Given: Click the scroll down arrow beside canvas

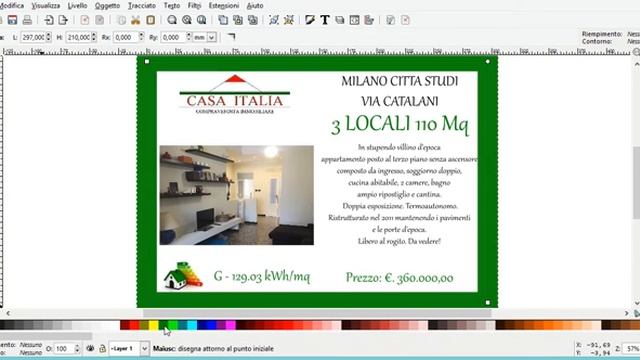Looking at the screenshot, I should pos(636,303).
